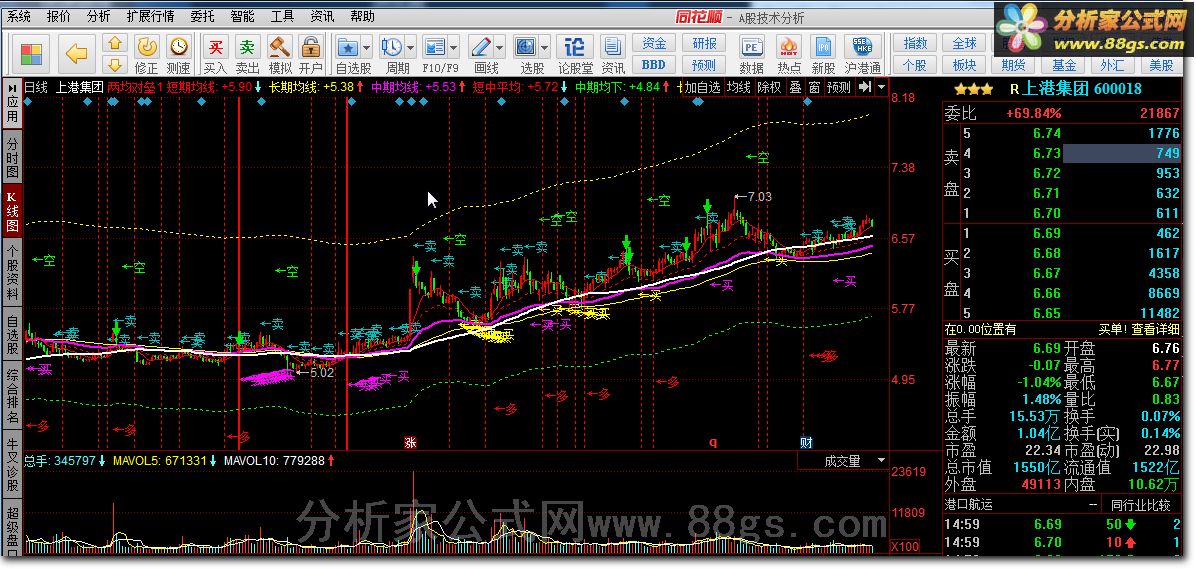Switch to the 分时图 sidebar tab
1196x569 pixels.
[x=12, y=157]
